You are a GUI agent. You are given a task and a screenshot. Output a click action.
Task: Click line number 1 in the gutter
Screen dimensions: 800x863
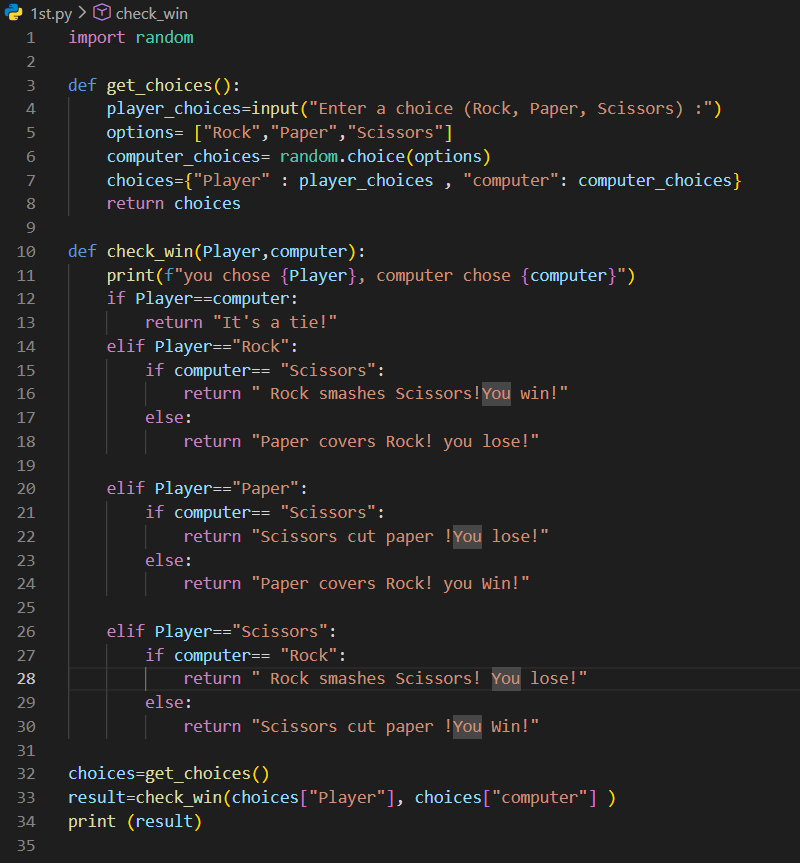point(31,38)
